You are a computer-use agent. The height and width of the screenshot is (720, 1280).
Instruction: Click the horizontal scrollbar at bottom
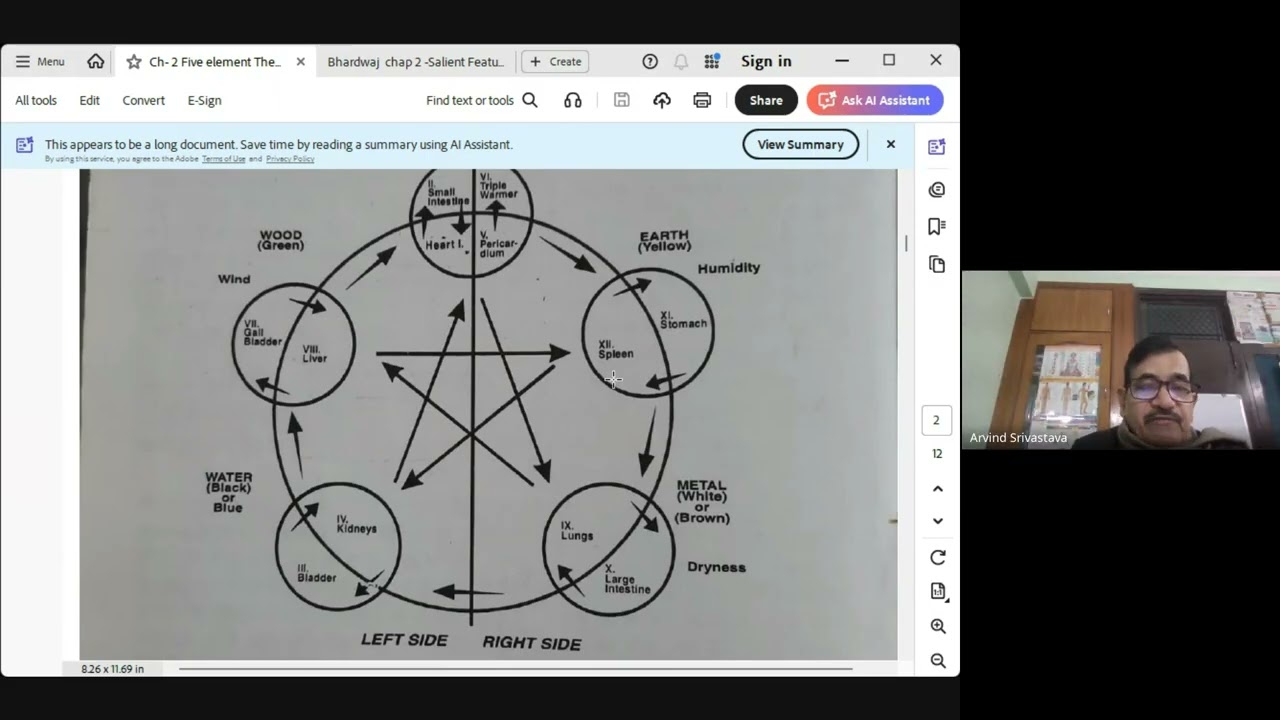click(x=516, y=669)
